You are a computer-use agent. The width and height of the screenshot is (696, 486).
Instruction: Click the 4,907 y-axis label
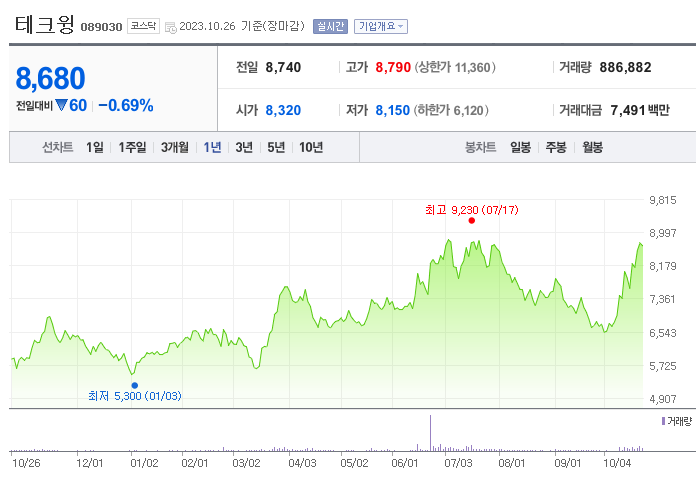pos(663,399)
